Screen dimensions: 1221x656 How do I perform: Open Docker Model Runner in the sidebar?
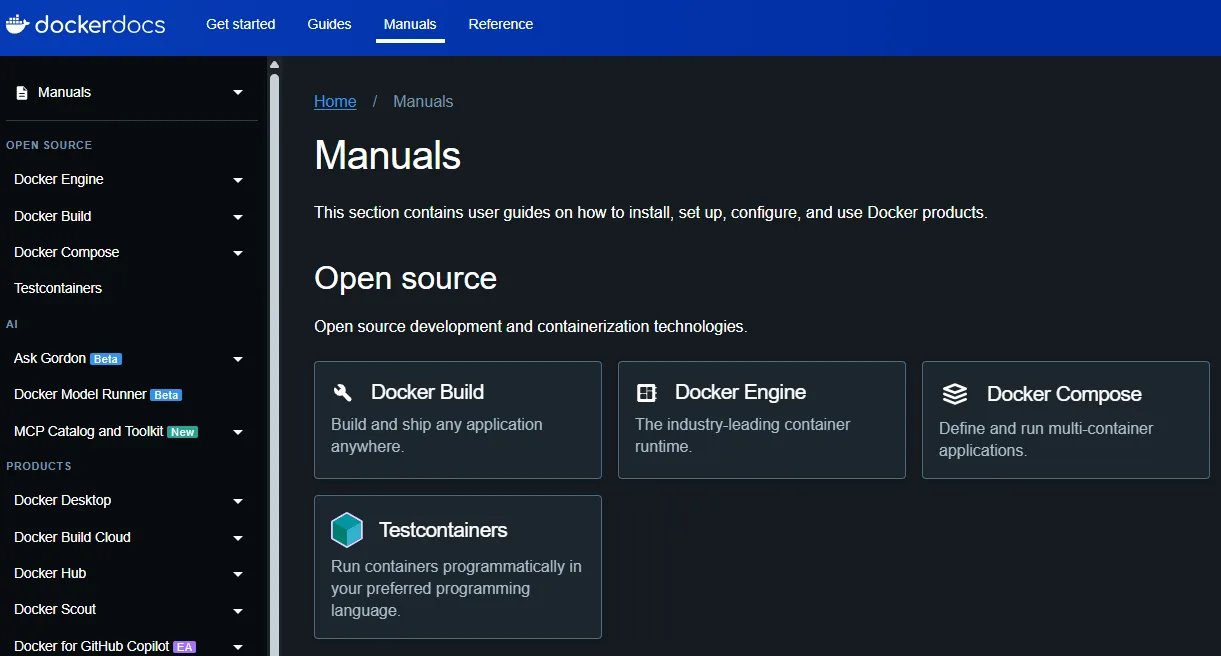[80, 394]
